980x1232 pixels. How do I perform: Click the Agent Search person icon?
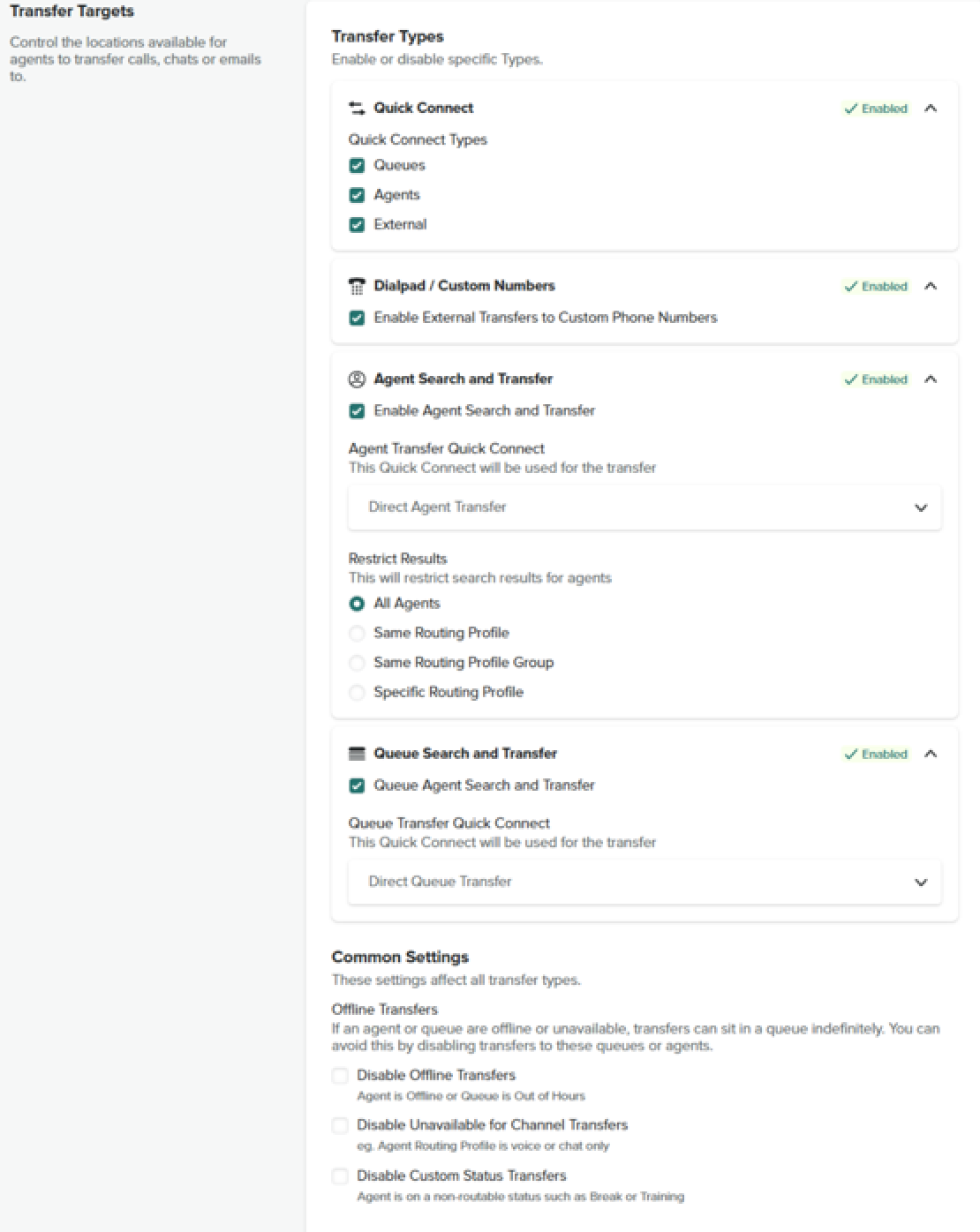tap(357, 379)
